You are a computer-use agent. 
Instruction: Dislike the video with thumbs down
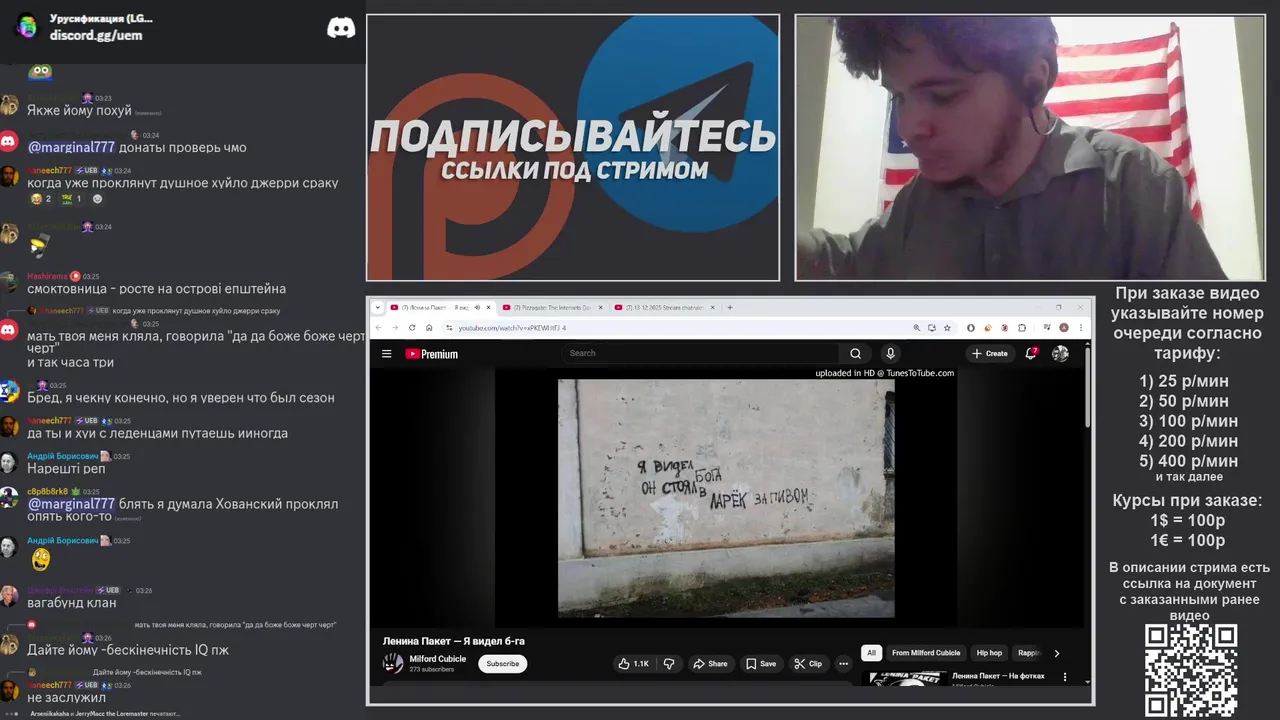point(669,663)
